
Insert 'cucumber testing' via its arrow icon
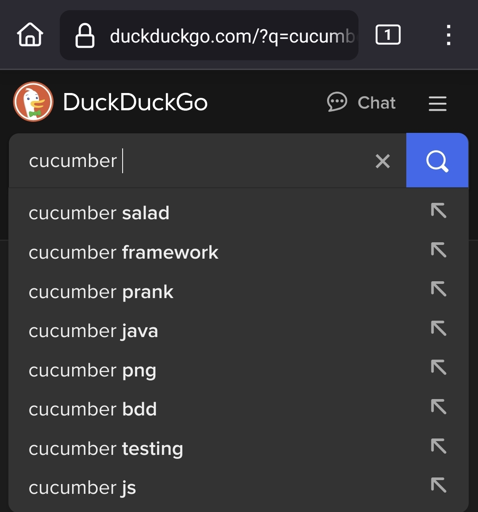(x=438, y=446)
